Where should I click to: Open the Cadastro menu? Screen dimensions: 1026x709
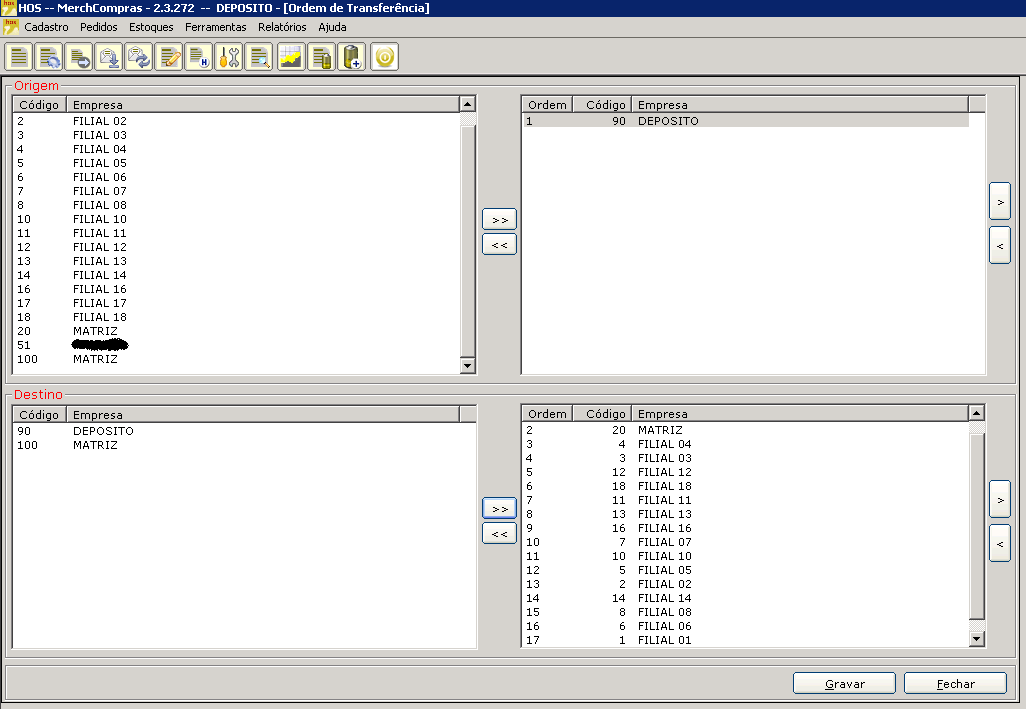46,27
